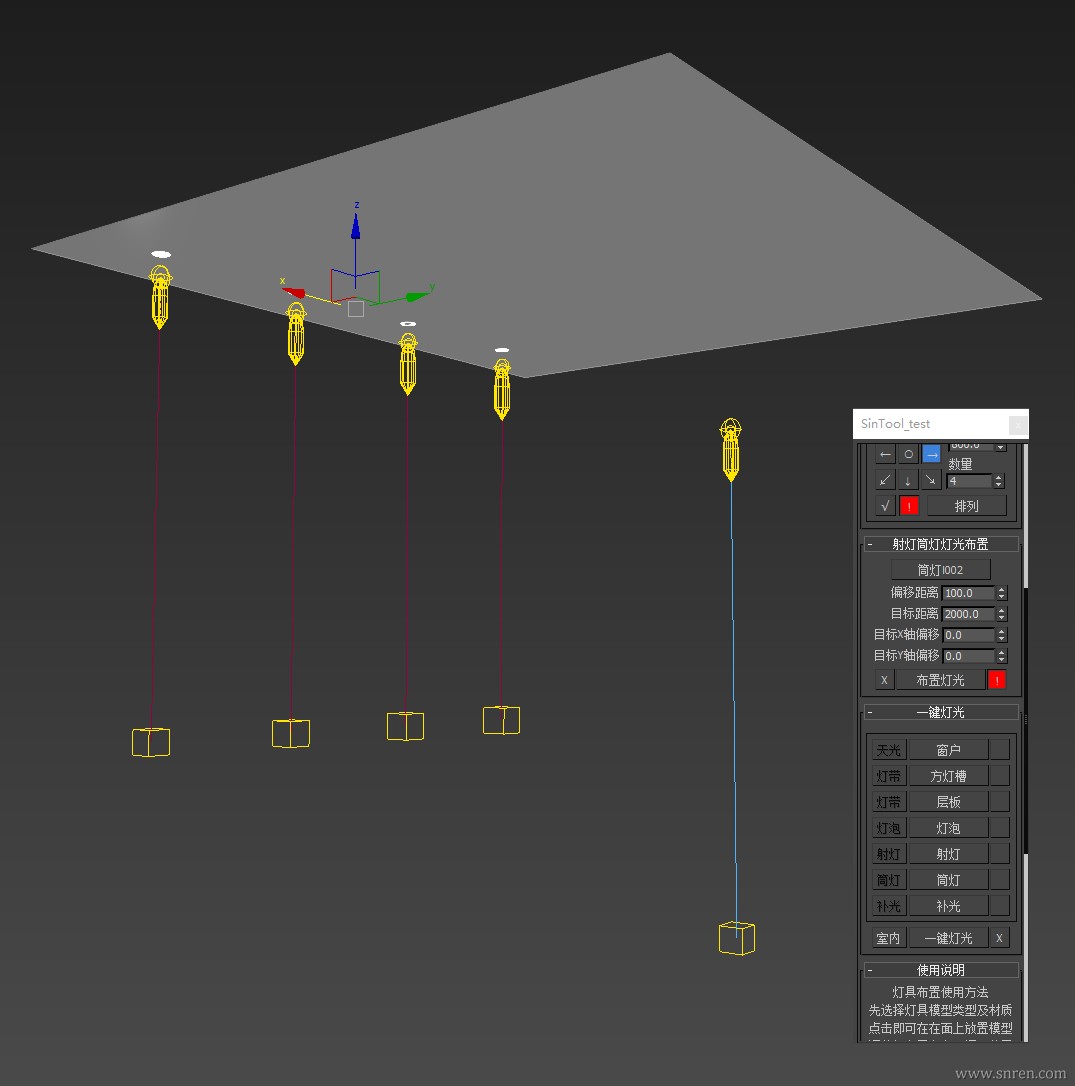Toggle 灯带 in the 方灯槽 row

tap(889, 776)
